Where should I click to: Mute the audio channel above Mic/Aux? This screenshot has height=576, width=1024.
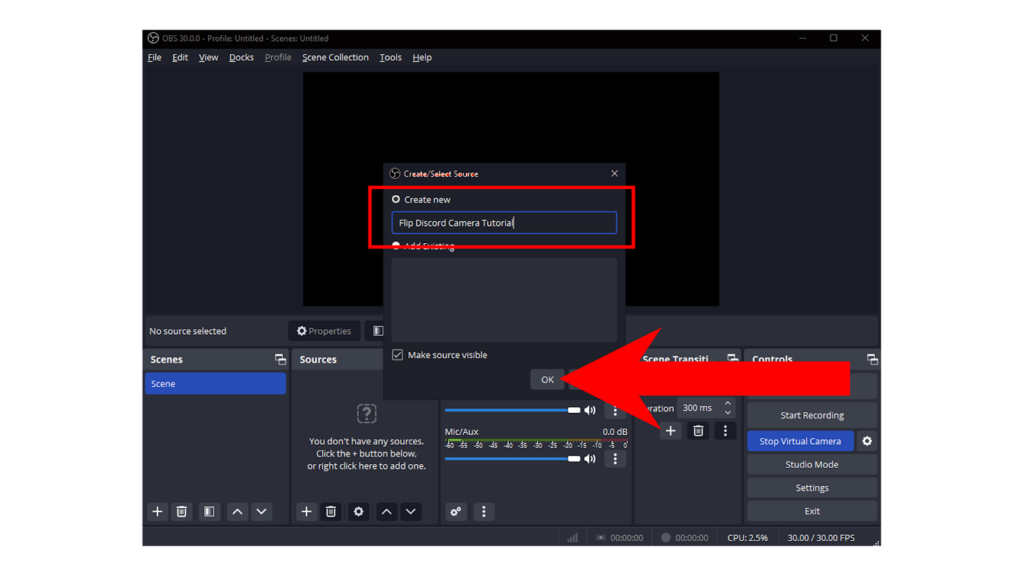click(x=590, y=410)
